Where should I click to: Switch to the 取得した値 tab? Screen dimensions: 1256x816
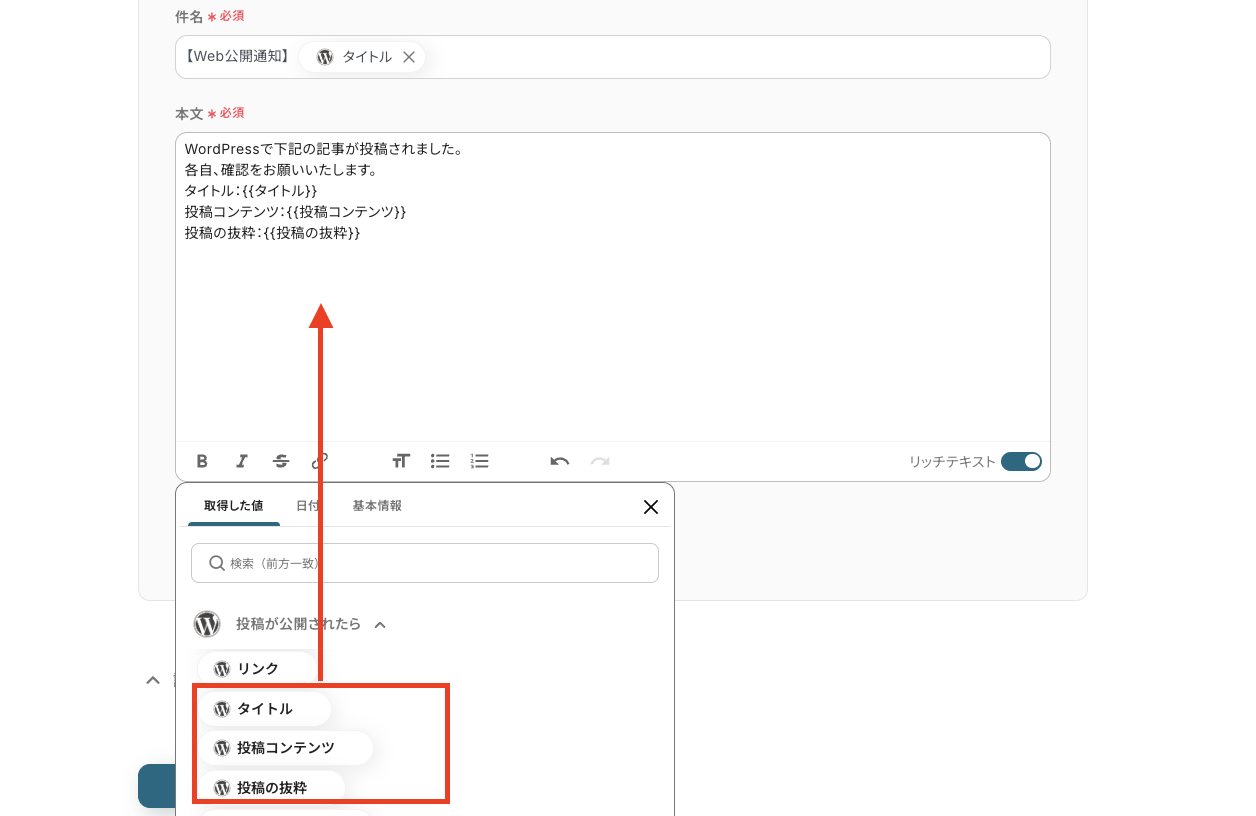[x=234, y=506]
